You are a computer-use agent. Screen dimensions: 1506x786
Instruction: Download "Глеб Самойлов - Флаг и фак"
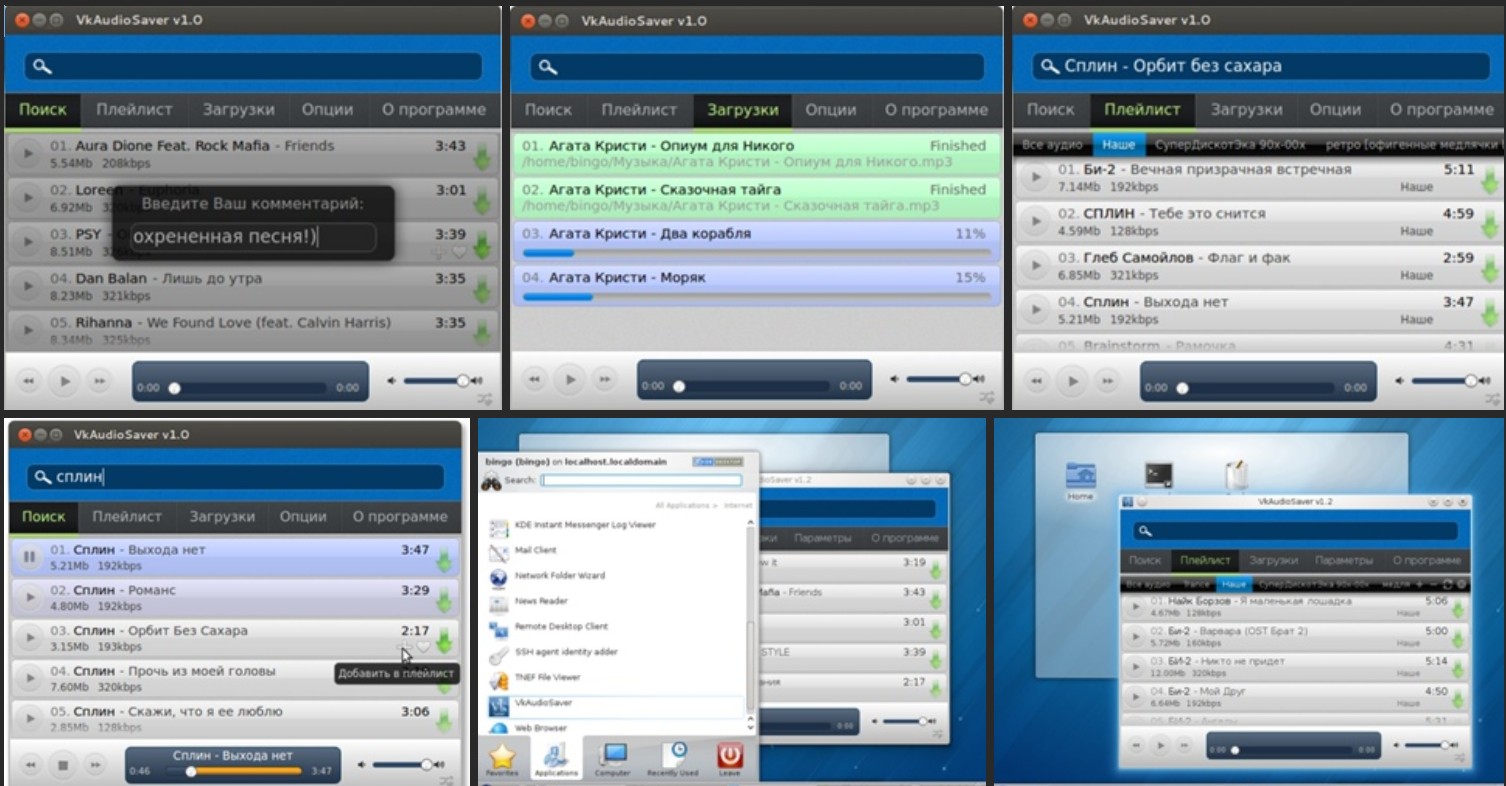tap(1490, 269)
